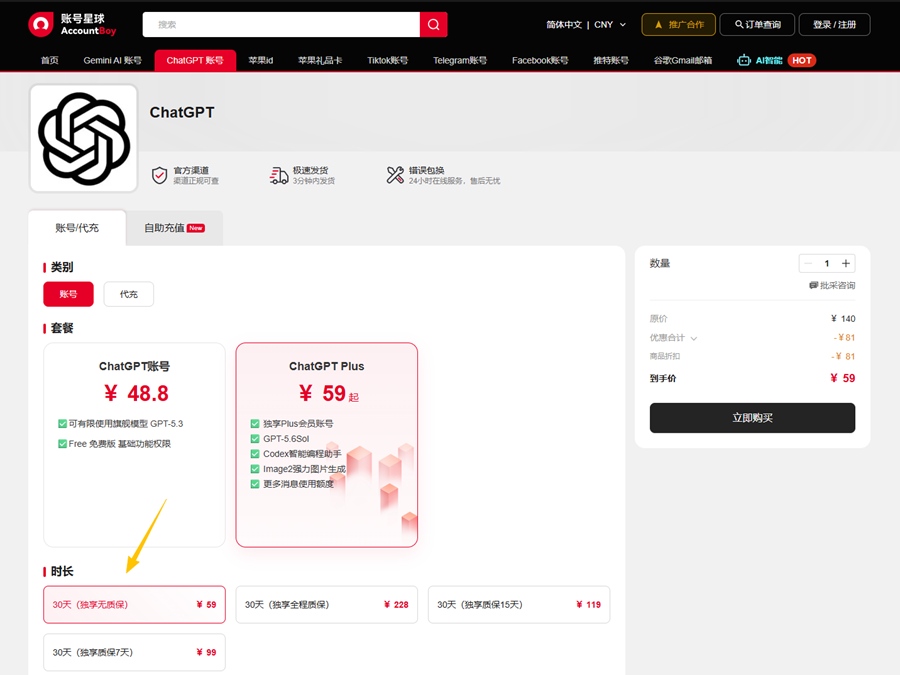Screen dimensions: 900x675
Task: Choose the ChatGPT账号 ¥48.8 plan card
Action: pos(134,445)
